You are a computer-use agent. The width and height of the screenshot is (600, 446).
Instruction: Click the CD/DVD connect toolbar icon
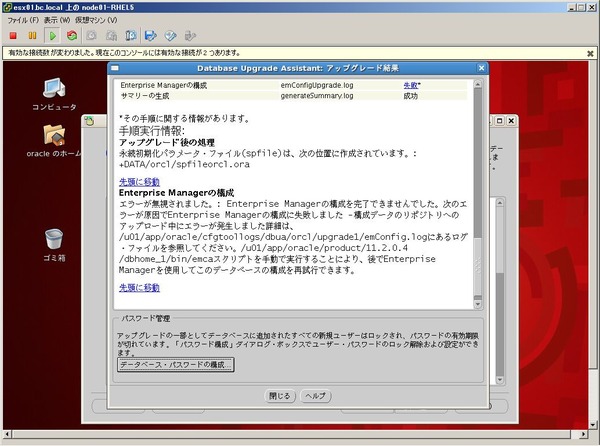170,36
